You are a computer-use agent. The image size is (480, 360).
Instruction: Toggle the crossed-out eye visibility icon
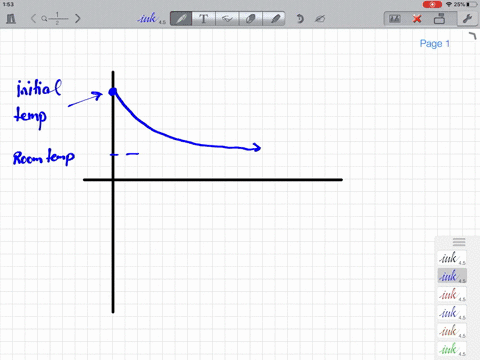tap(320, 19)
